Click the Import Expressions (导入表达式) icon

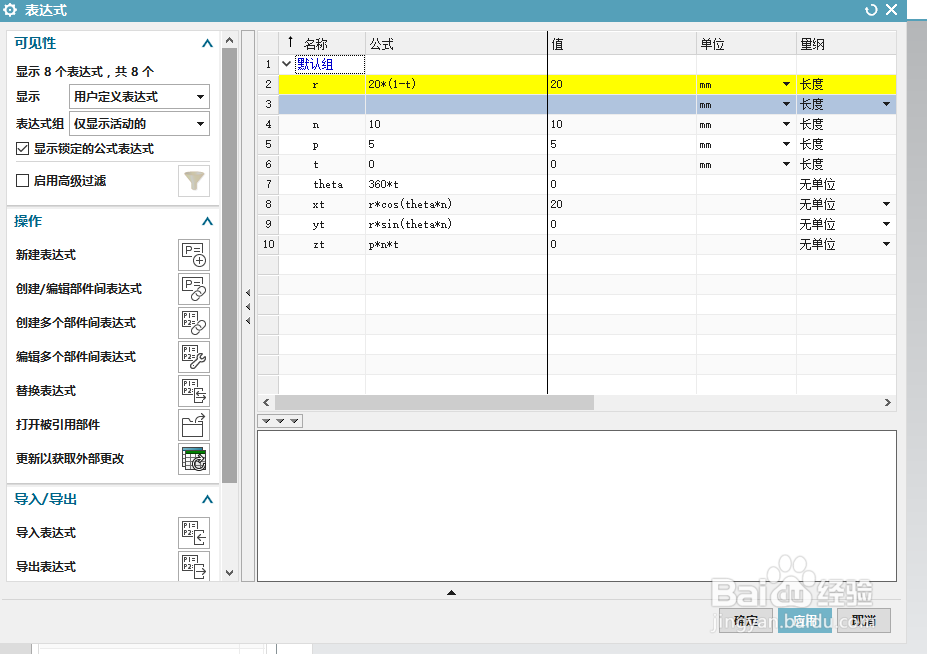tap(194, 533)
